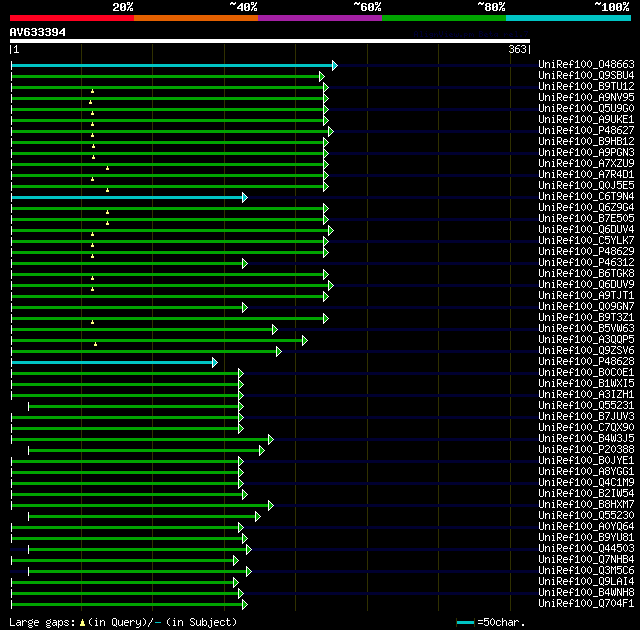Screen dimensions: 640x630
Task: Click arrowhead ending the UniRef100_Q09GN7 alignment
Action: [x=245, y=308]
